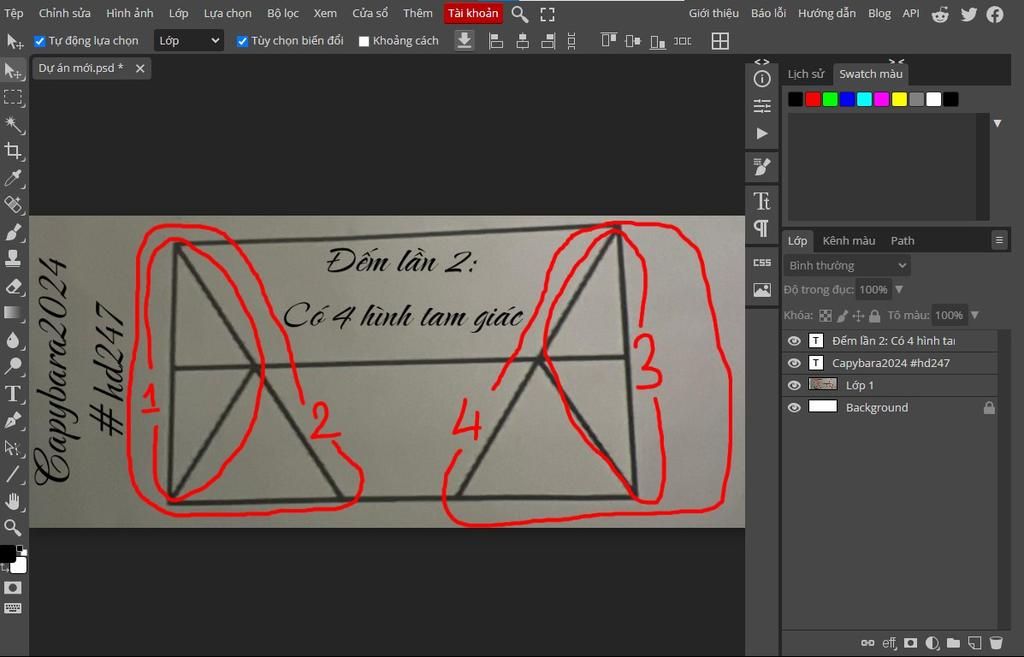Toggle lock all padlock icon
The image size is (1024, 657).
874,315
